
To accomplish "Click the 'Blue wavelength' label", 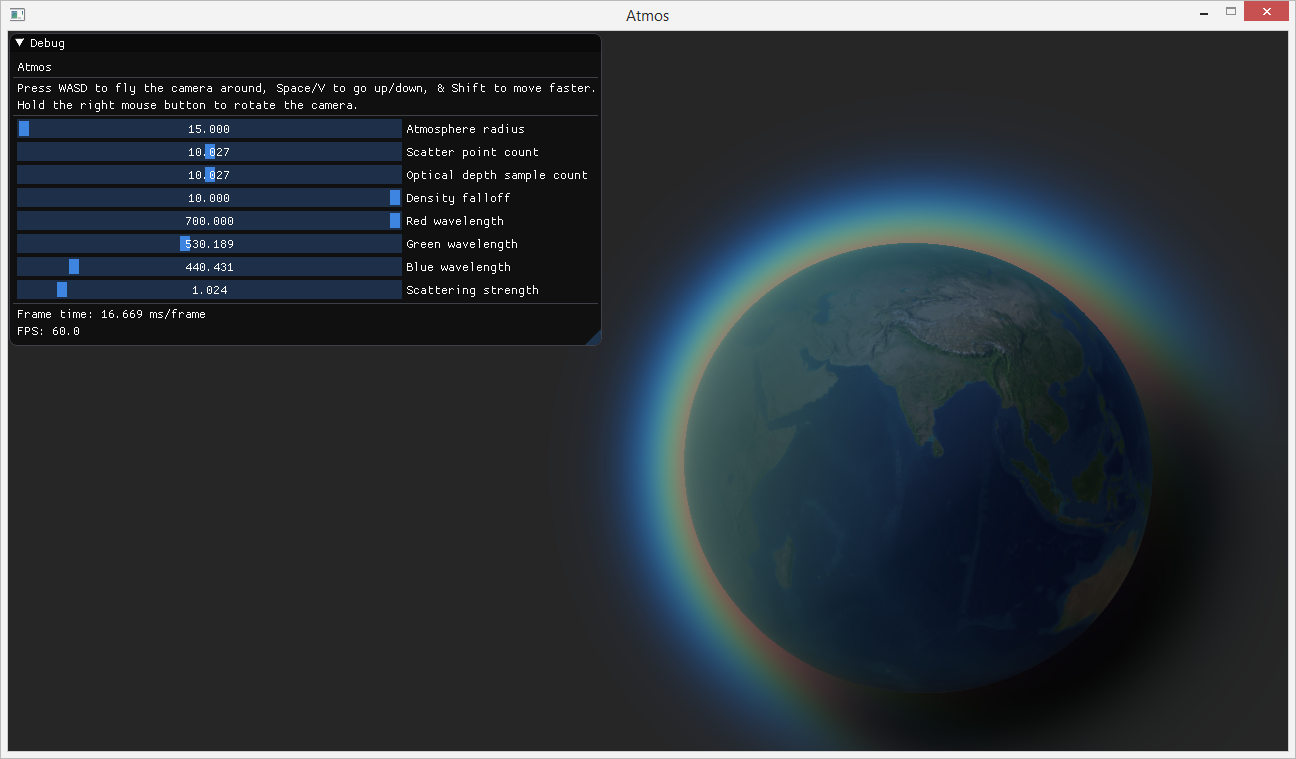I will (458, 267).
